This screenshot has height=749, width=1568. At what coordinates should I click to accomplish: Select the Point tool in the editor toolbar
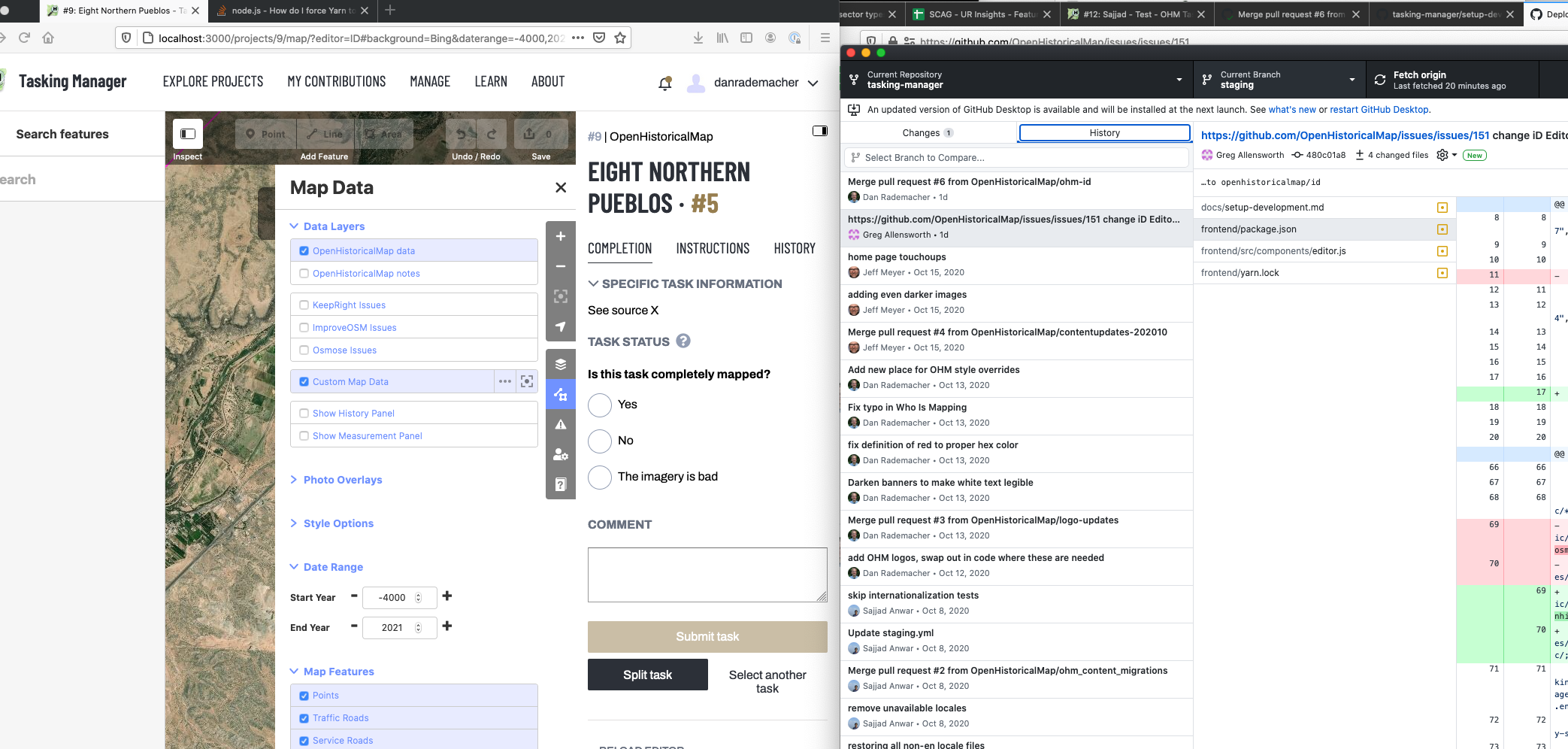point(265,133)
